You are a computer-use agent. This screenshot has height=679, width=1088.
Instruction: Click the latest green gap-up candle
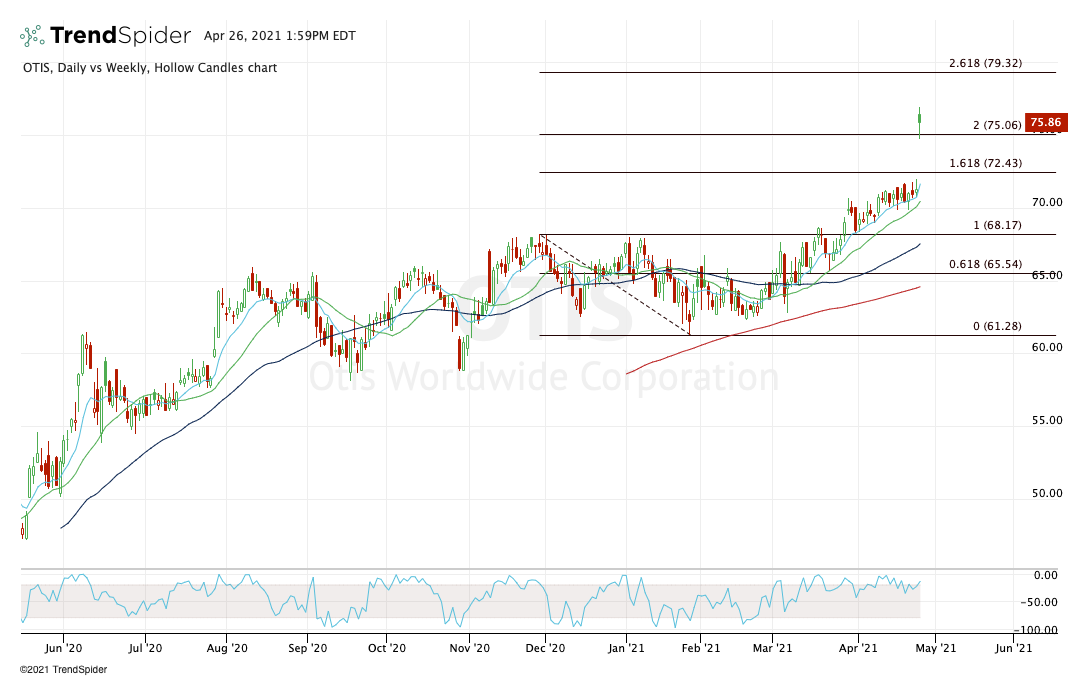point(919,120)
